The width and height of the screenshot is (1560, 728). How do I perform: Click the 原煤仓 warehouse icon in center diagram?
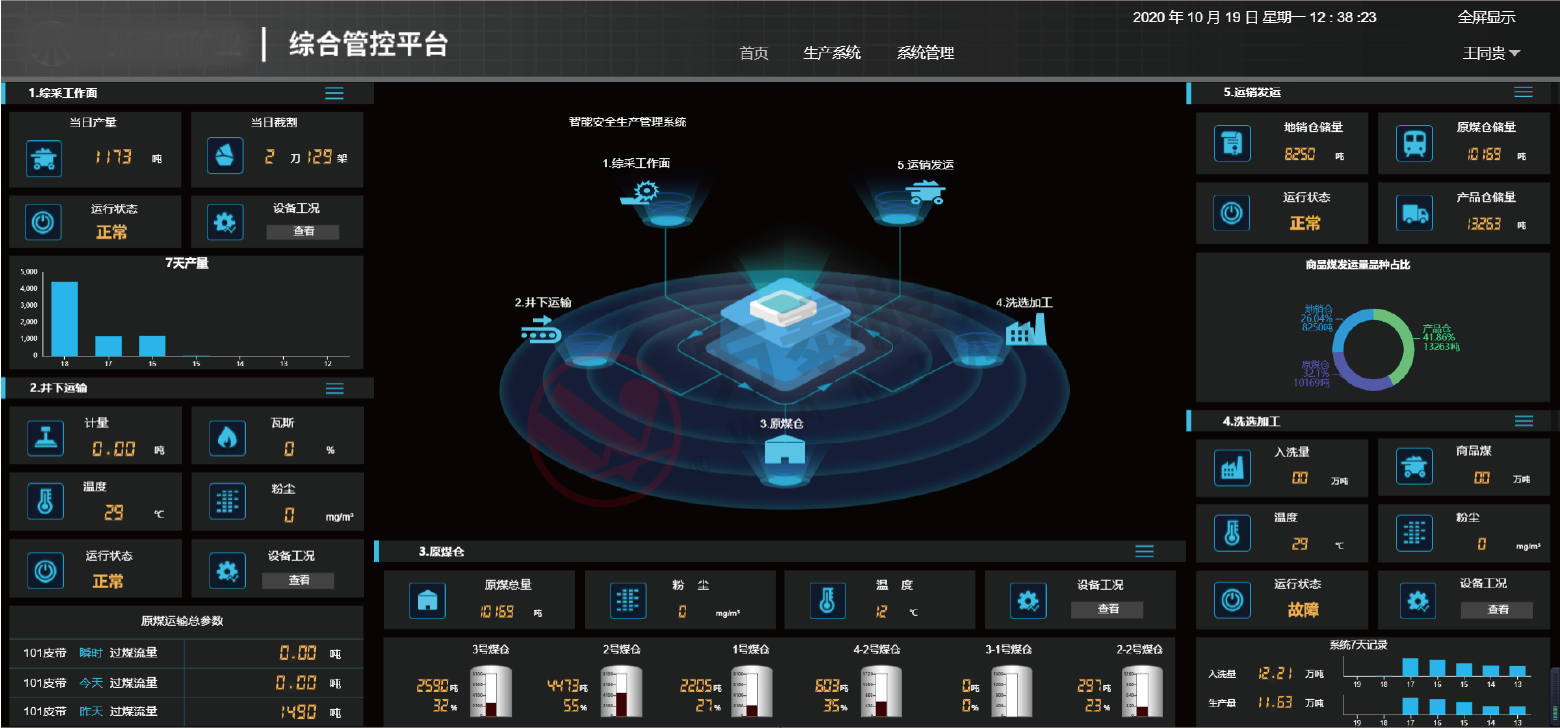(784, 450)
